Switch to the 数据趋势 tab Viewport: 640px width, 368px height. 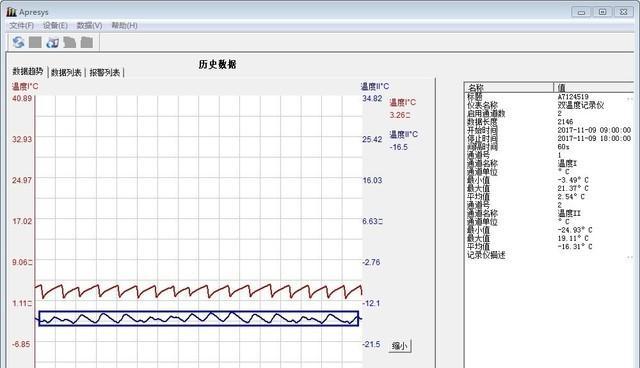(x=27, y=71)
